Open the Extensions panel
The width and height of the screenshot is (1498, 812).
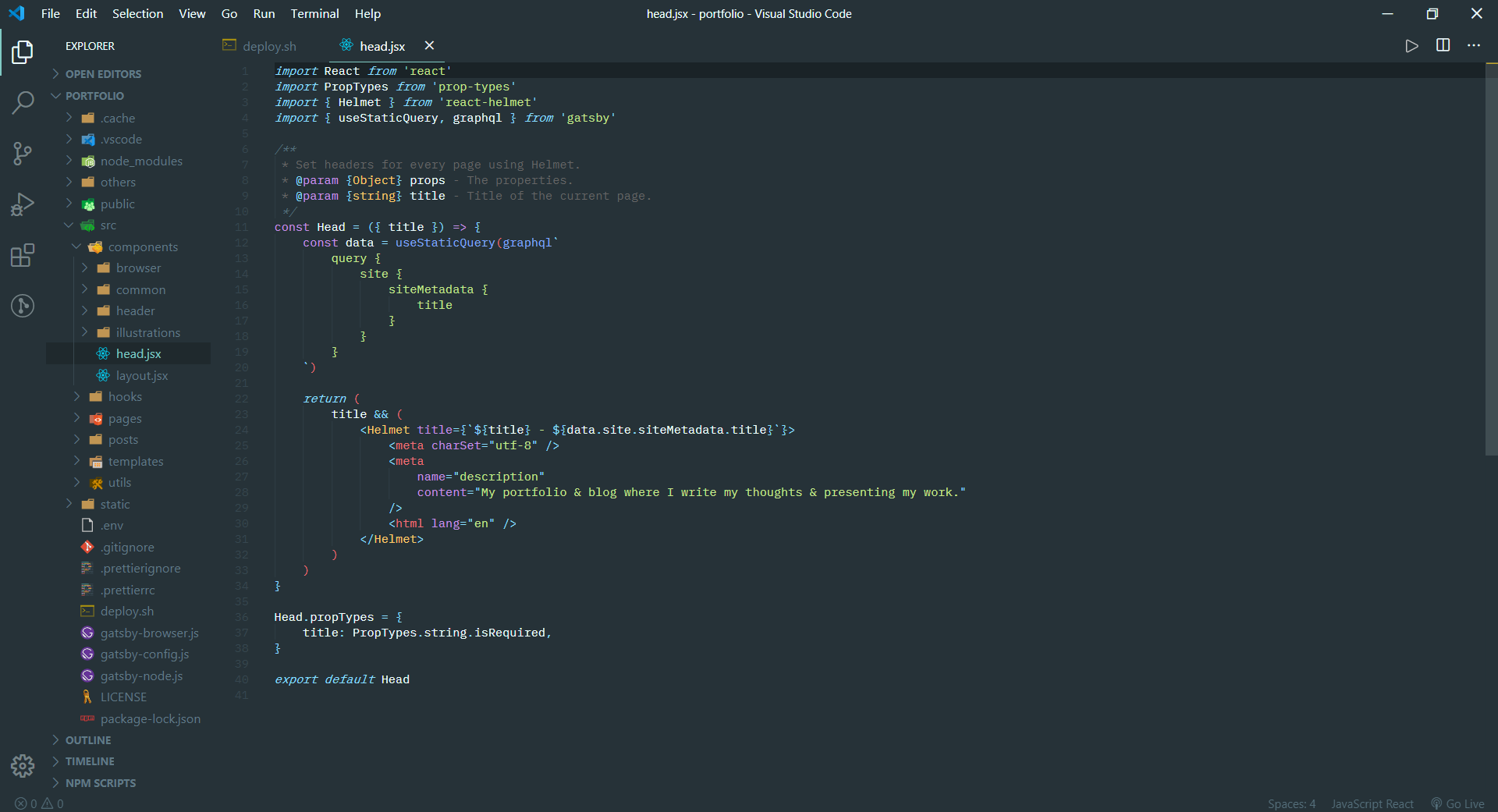[23, 255]
